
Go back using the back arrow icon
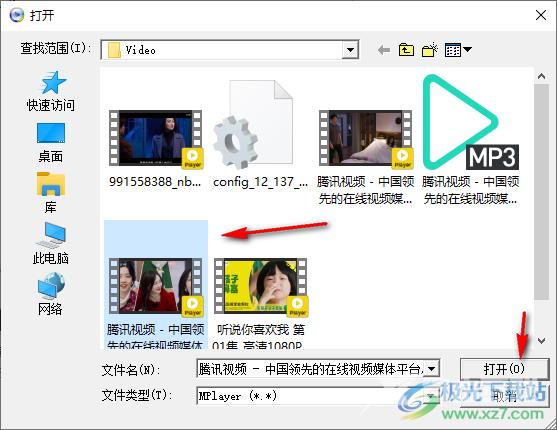(384, 50)
